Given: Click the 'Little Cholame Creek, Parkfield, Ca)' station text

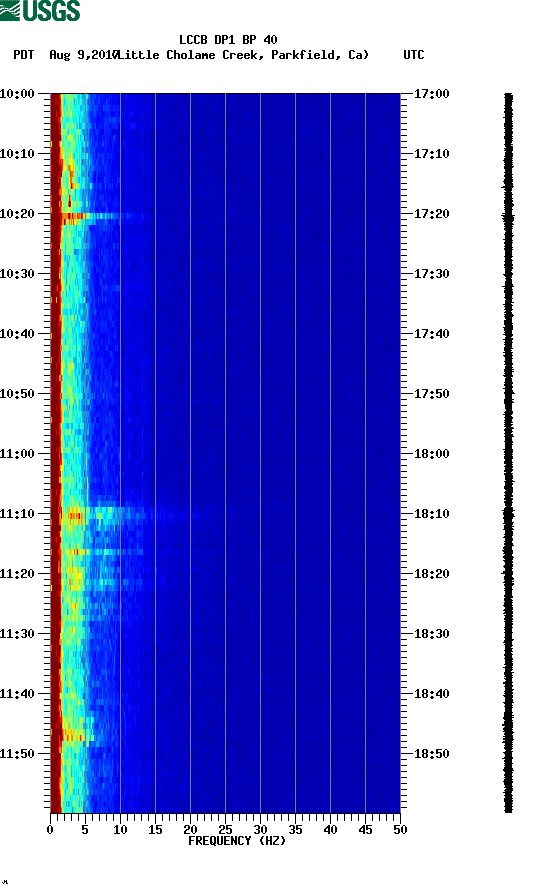Looking at the screenshot, I should (x=243, y=55).
